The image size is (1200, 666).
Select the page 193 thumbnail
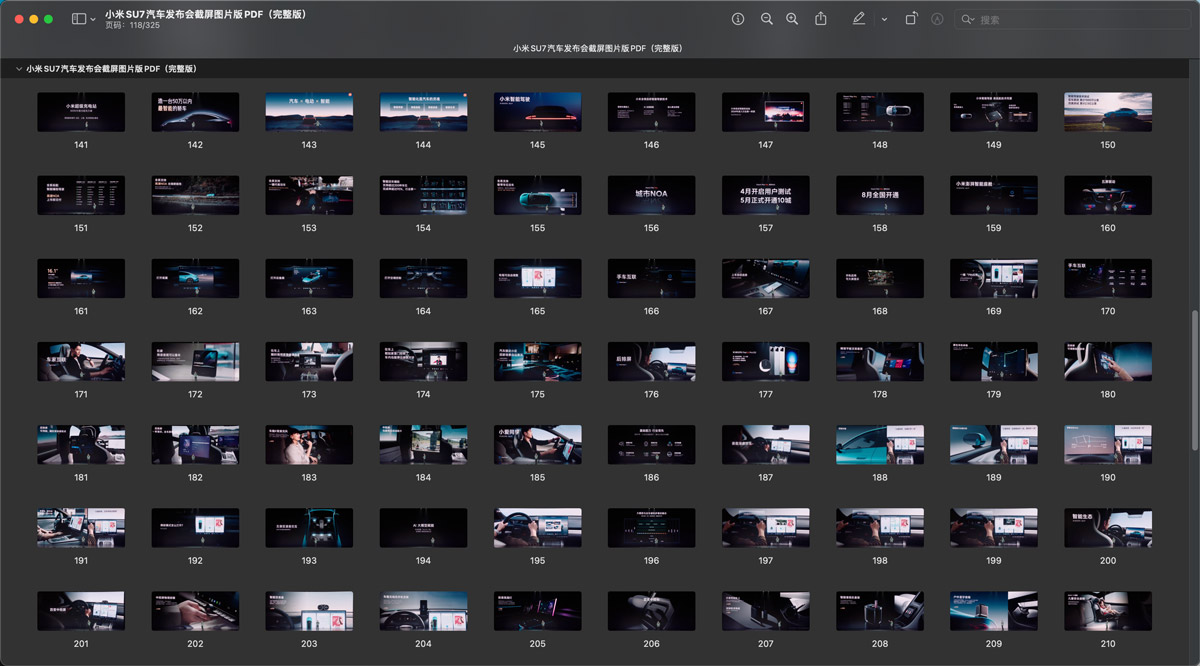point(309,527)
